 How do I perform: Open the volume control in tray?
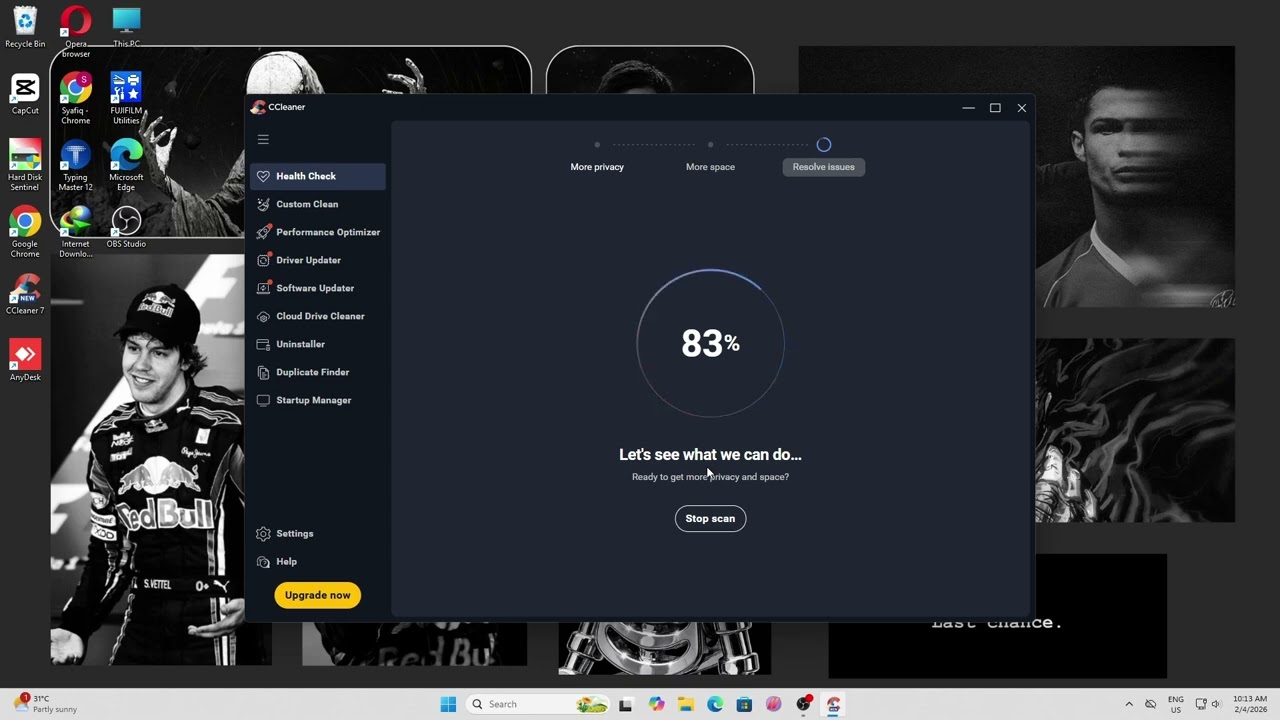1217,704
